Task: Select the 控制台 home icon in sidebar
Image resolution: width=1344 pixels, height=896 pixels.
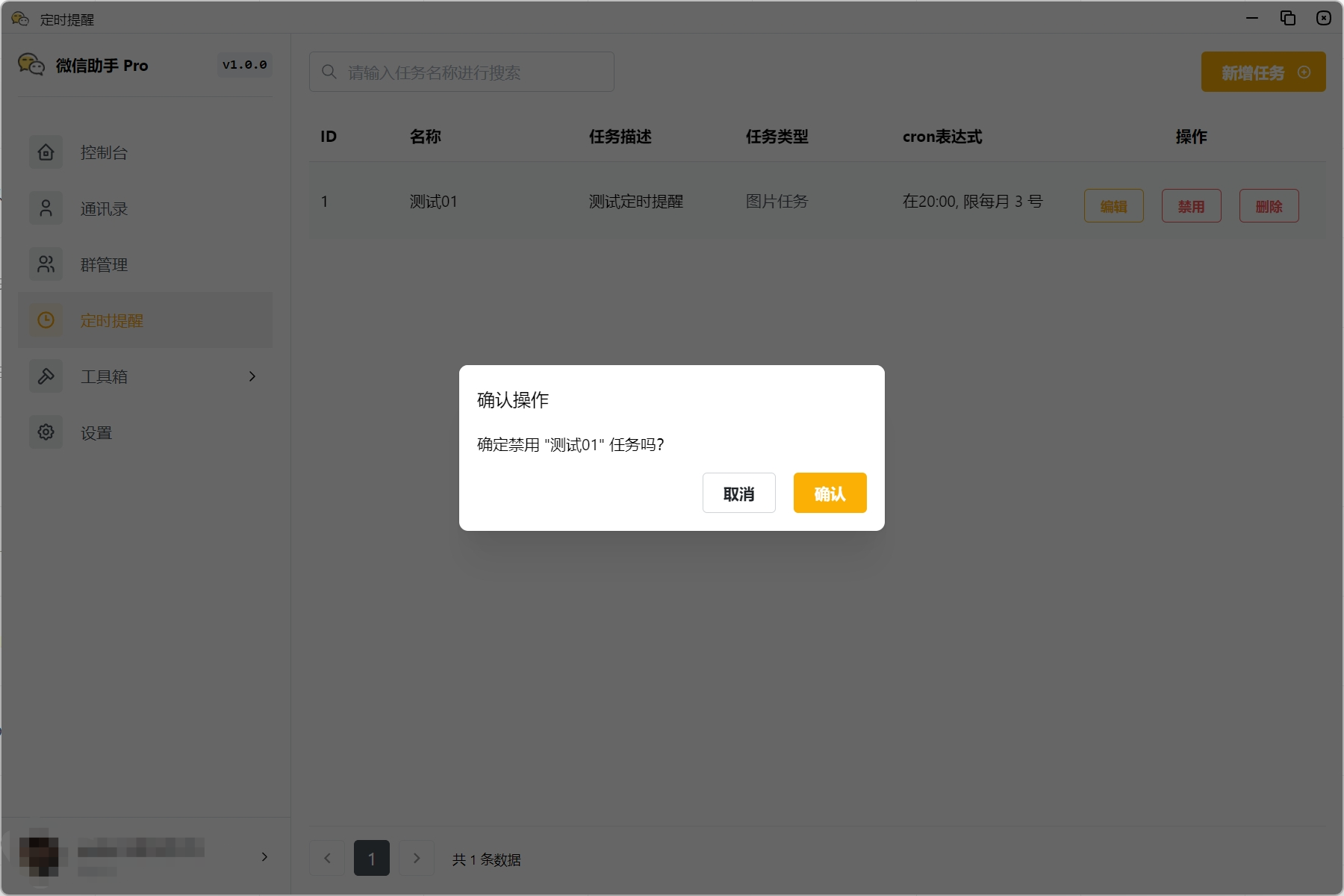Action: point(46,152)
